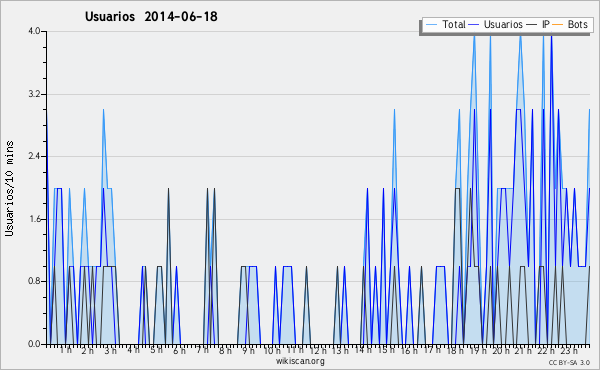Click the '12 h' x-axis label
The width and height of the screenshot is (600, 370).
coord(318,350)
